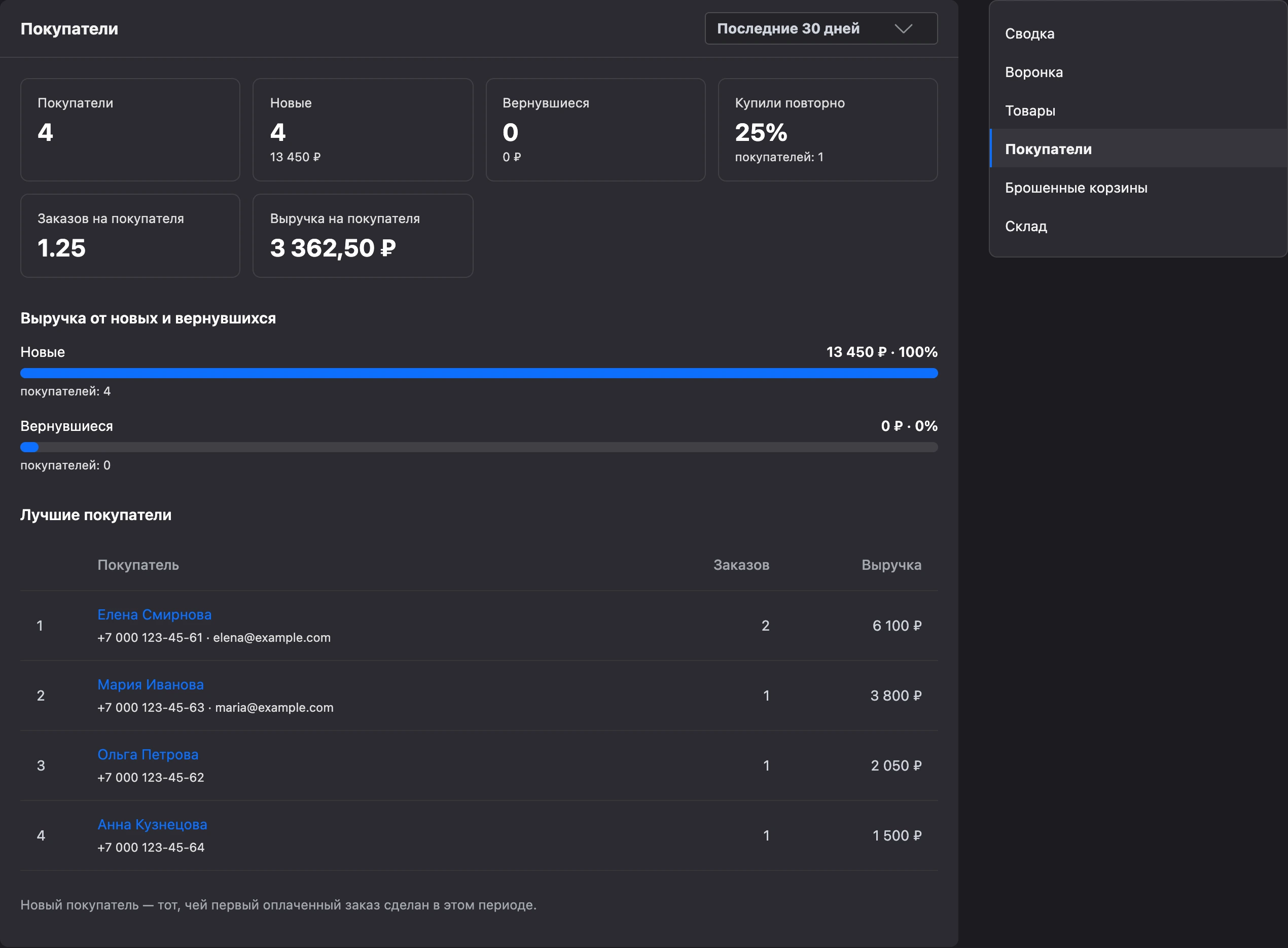Click the Купили повторно stat card
The height and width of the screenshot is (948, 1288).
pyautogui.click(x=828, y=130)
